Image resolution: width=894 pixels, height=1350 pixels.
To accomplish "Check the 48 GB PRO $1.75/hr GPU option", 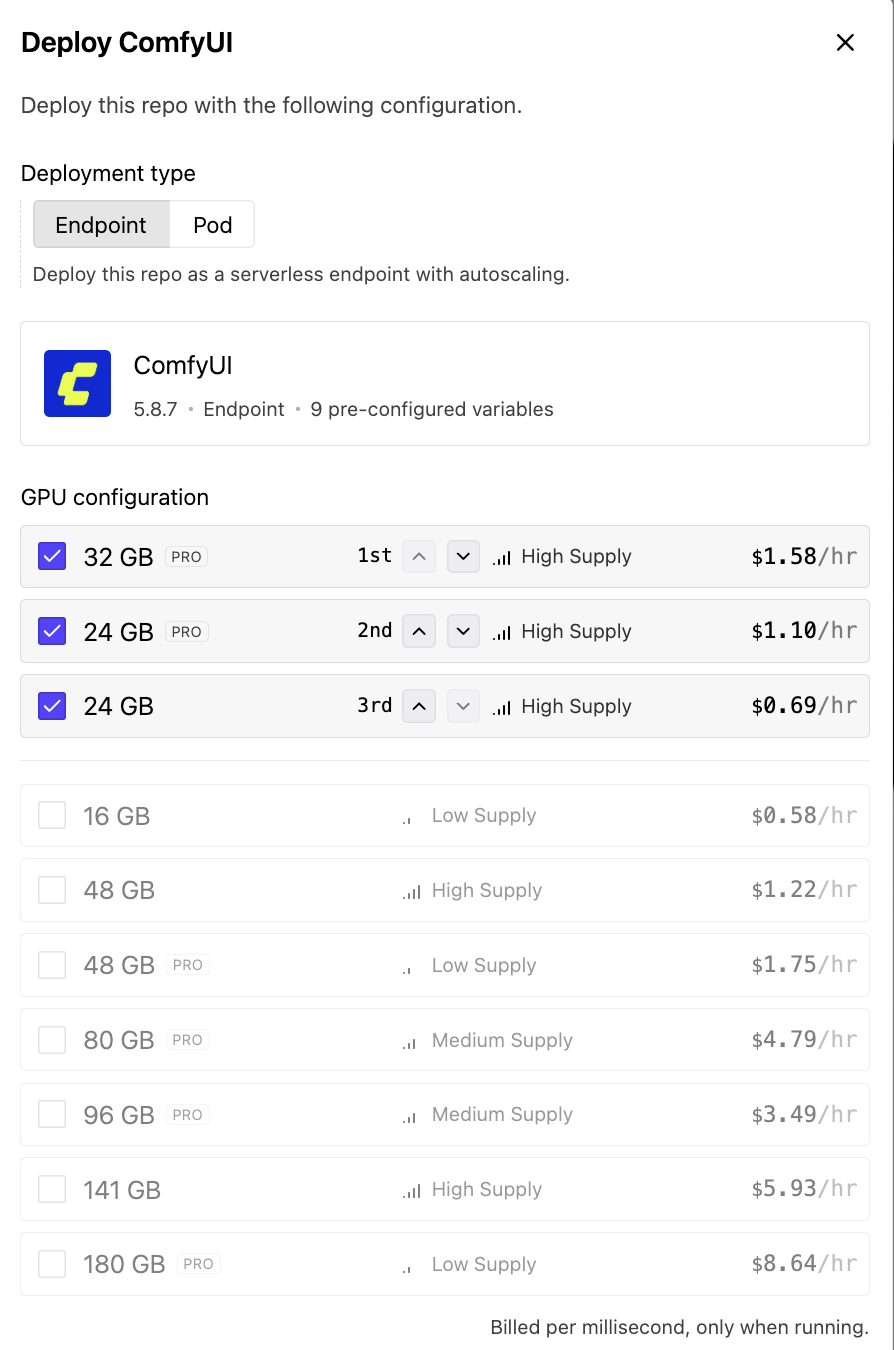I will [x=52, y=965].
